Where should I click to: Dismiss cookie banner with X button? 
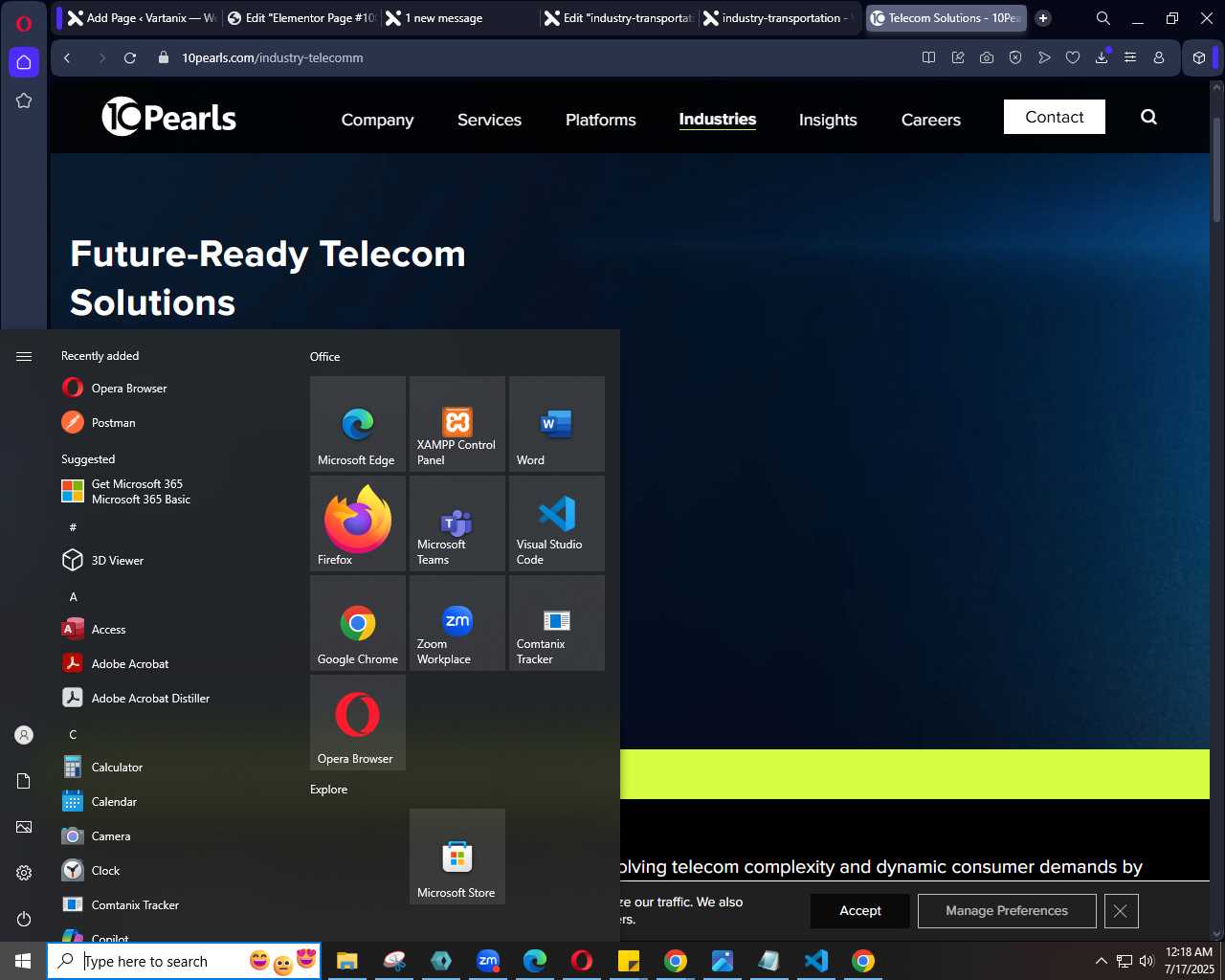point(1121,911)
